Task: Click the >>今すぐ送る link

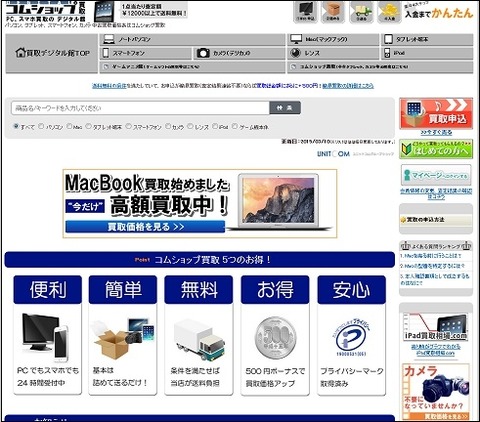Action: click(x=436, y=133)
